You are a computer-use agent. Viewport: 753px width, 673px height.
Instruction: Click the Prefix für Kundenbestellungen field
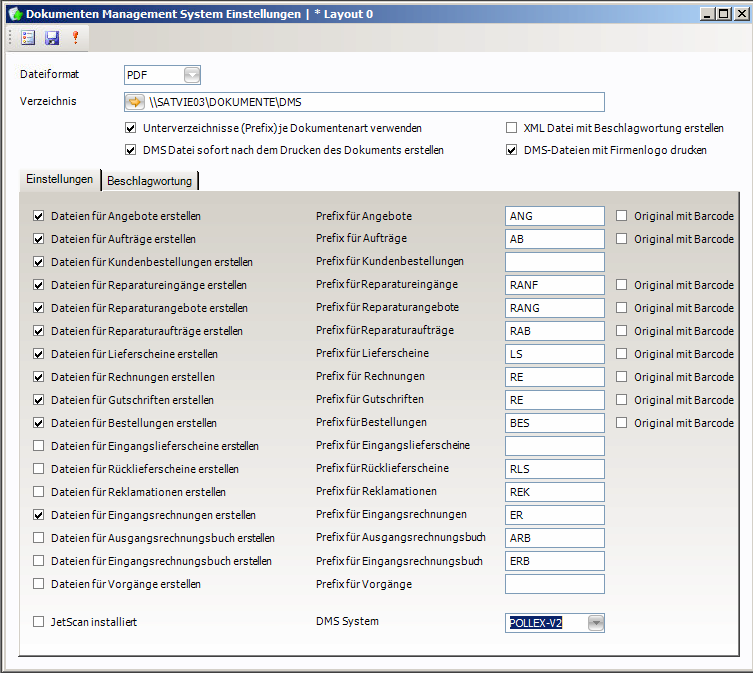[x=555, y=262]
